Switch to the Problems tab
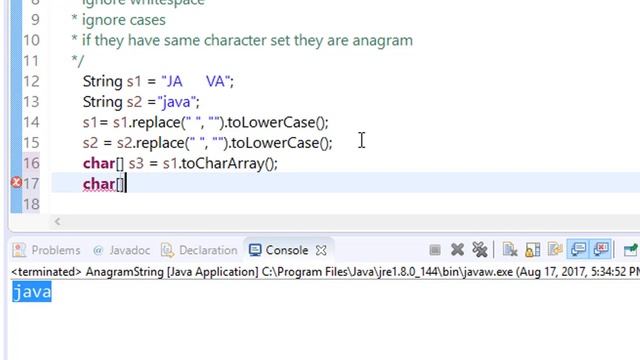 coord(47,250)
